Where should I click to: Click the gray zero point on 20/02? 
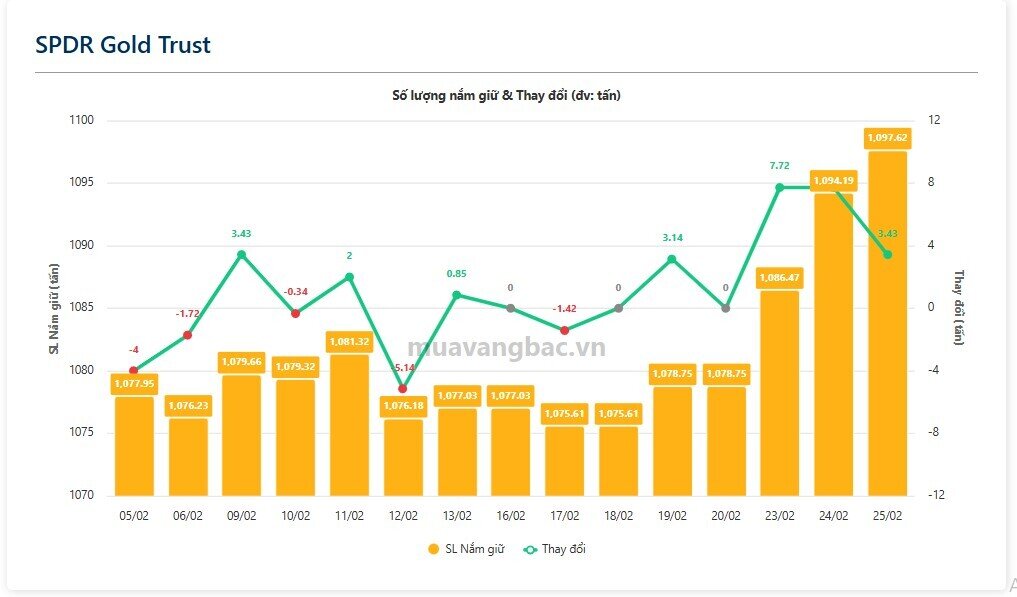726,308
